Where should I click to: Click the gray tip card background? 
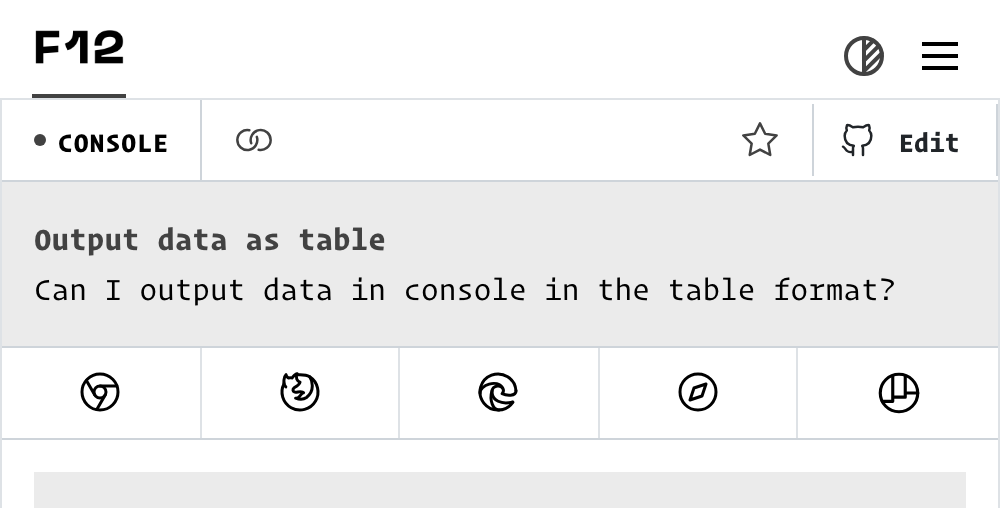point(500,264)
